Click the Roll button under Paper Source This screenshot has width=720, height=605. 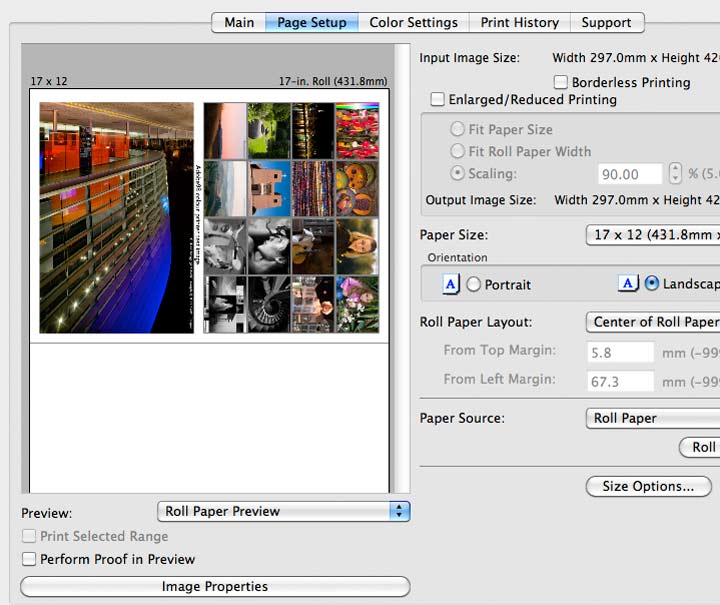coord(699,447)
